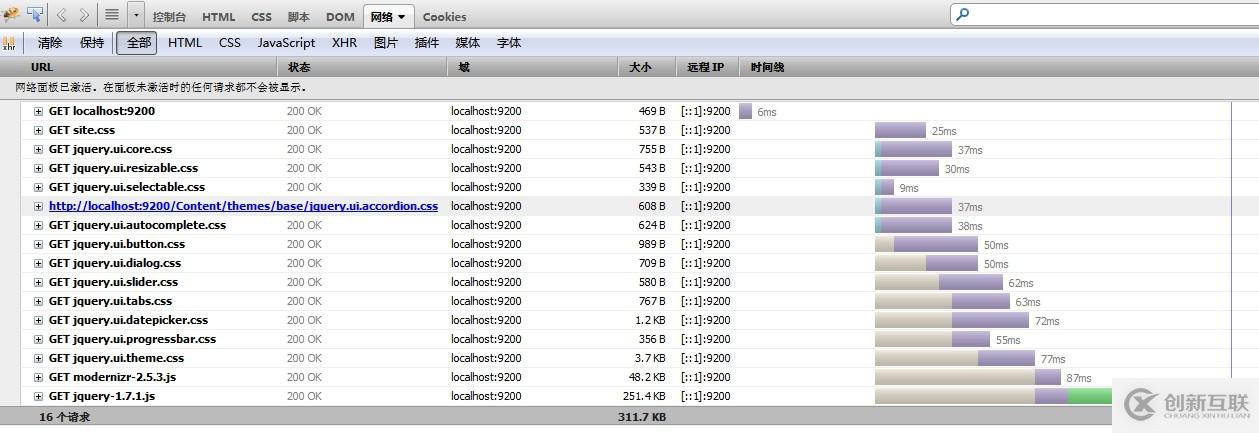This screenshot has height=433, width=1259.
Task: Expand the GET jquery.ui.button.css request
Action: pyautogui.click(x=39, y=244)
